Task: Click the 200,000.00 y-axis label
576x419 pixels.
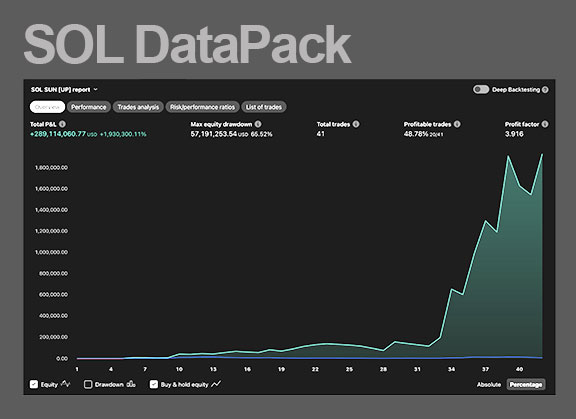Action: [x=54, y=337]
